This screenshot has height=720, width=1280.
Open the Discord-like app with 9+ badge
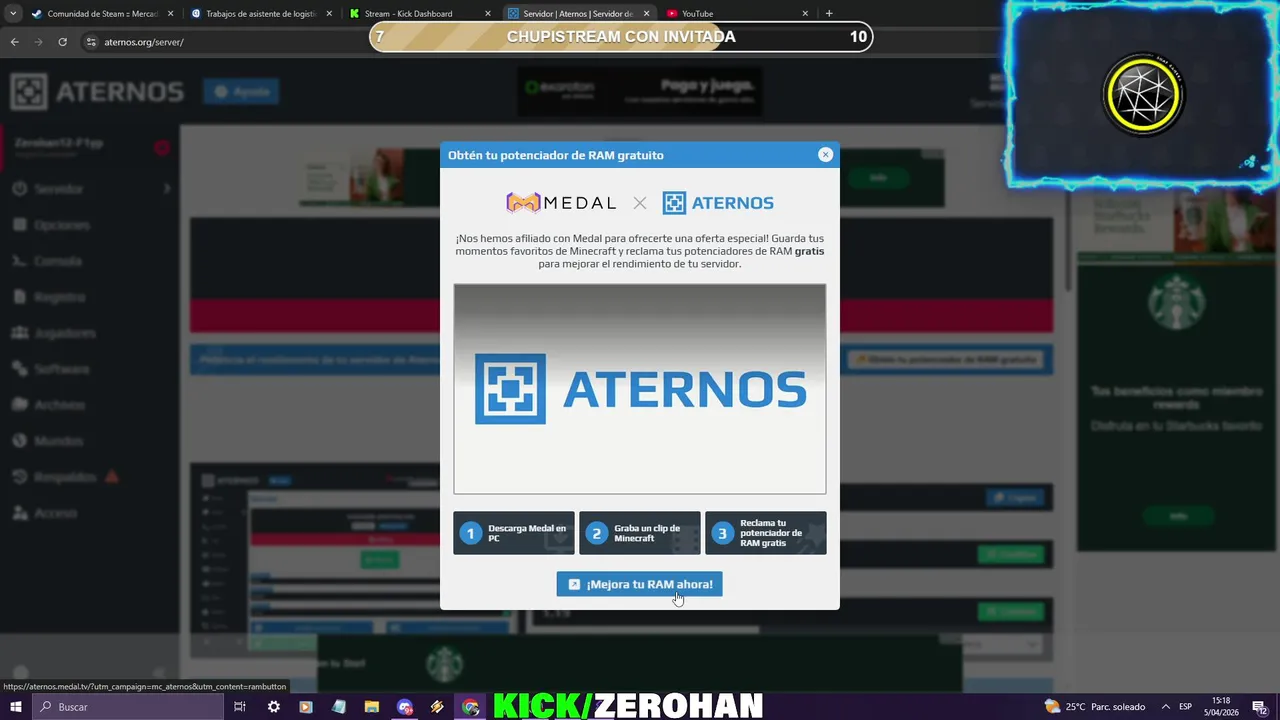coord(404,707)
